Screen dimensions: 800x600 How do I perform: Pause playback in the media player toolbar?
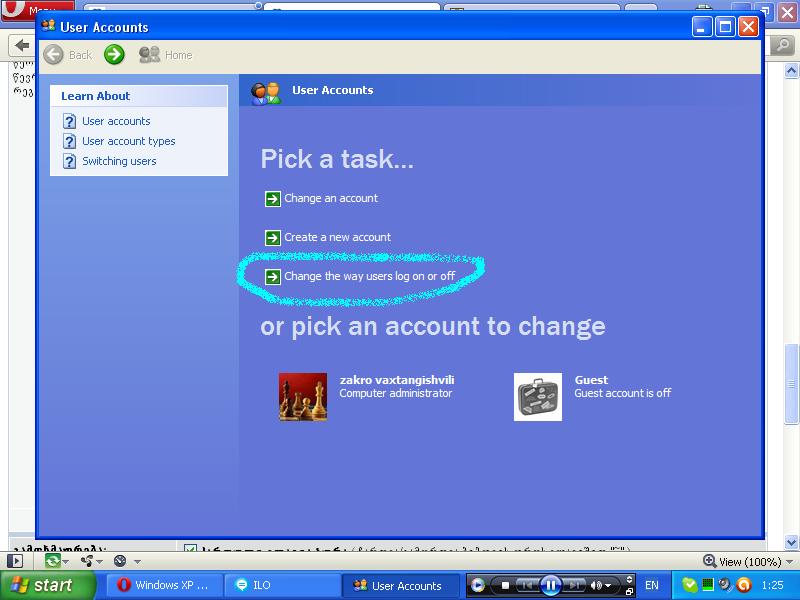click(x=551, y=585)
